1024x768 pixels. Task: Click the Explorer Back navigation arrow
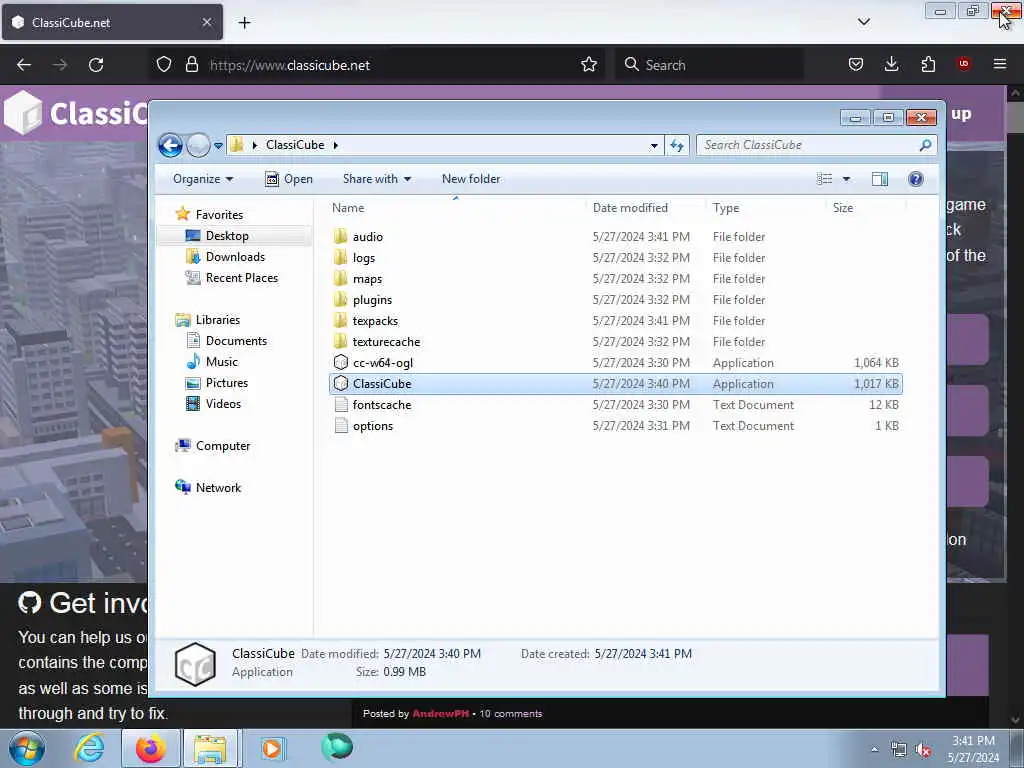[170, 145]
